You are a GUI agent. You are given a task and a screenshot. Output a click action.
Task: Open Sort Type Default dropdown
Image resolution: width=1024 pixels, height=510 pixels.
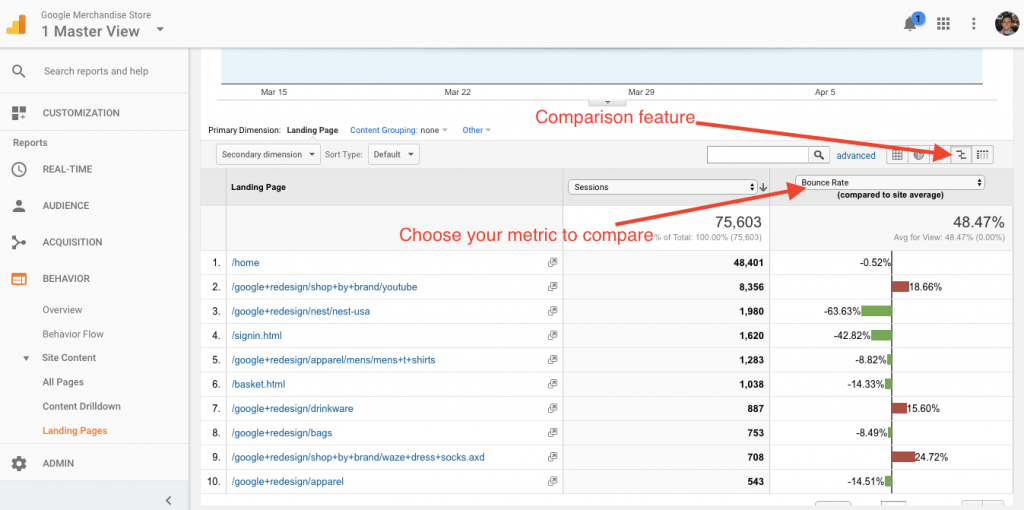tap(394, 155)
